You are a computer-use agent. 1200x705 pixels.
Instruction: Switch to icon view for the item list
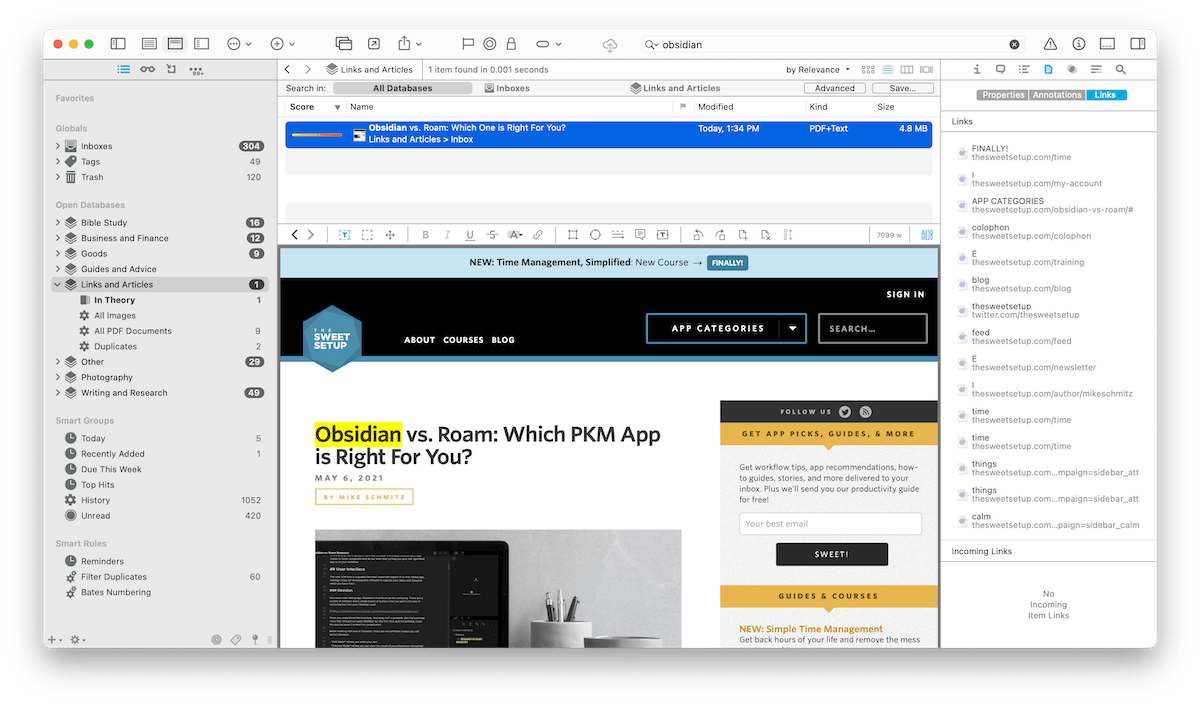click(868, 70)
